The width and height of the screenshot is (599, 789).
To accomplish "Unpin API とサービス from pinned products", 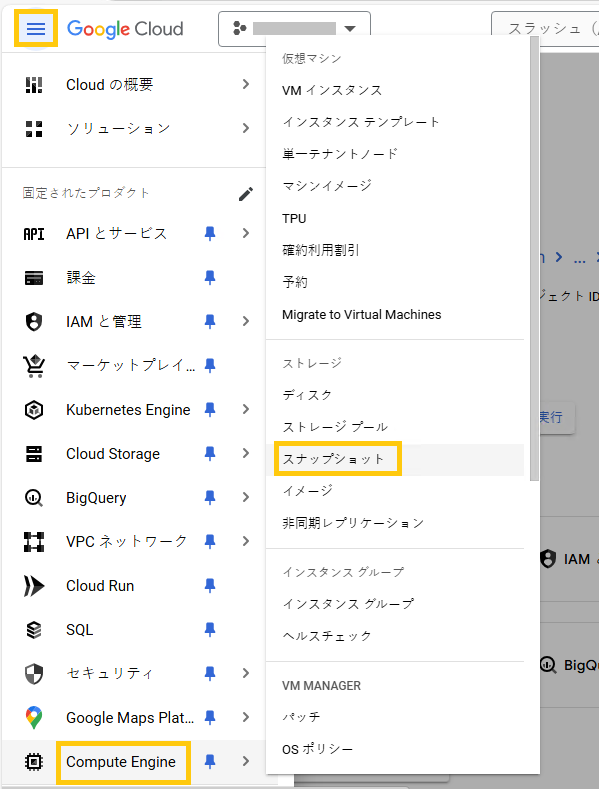I will coord(210,233).
